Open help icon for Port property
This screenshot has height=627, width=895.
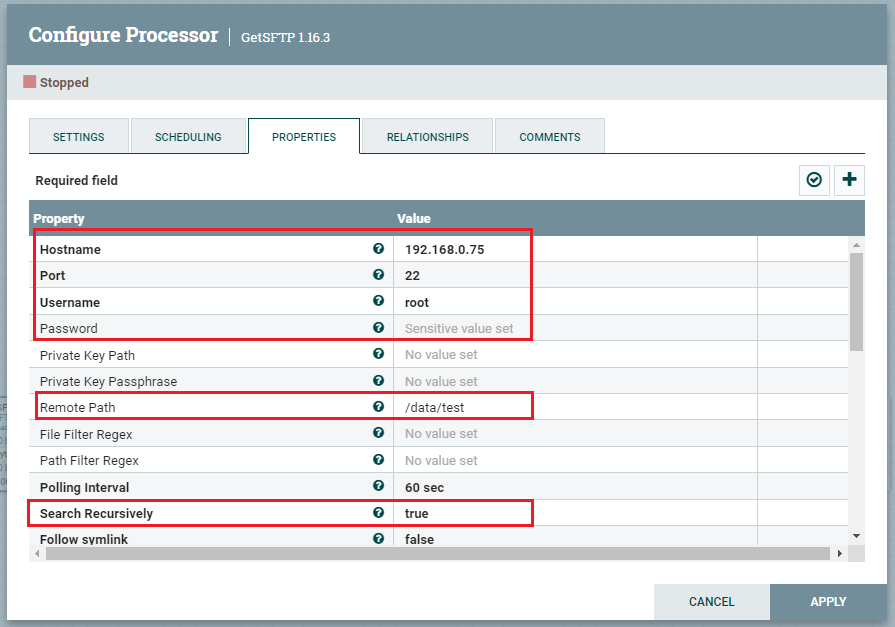point(378,275)
